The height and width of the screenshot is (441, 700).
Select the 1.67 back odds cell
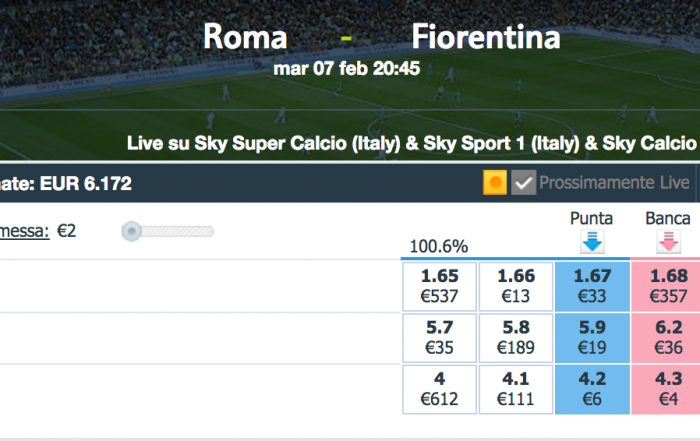(592, 286)
